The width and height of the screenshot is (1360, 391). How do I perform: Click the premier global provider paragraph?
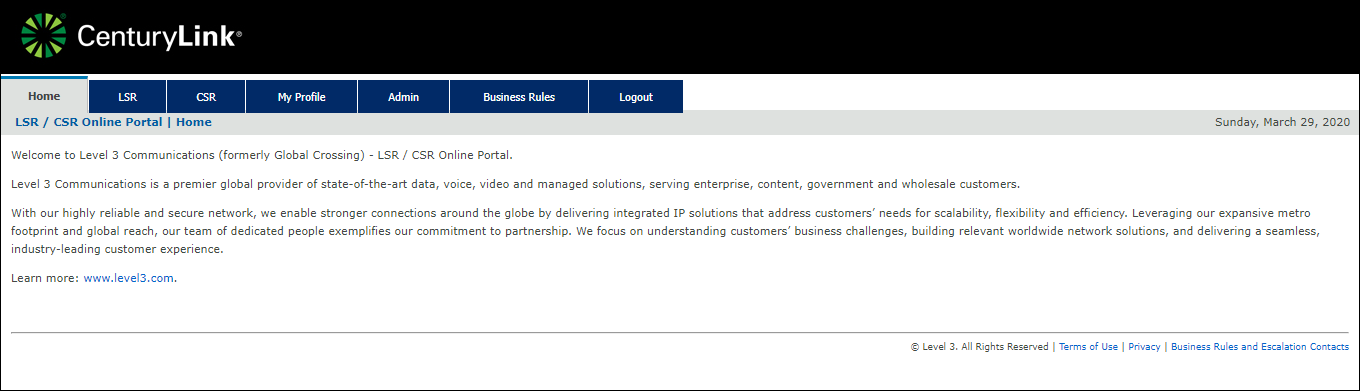(x=515, y=184)
